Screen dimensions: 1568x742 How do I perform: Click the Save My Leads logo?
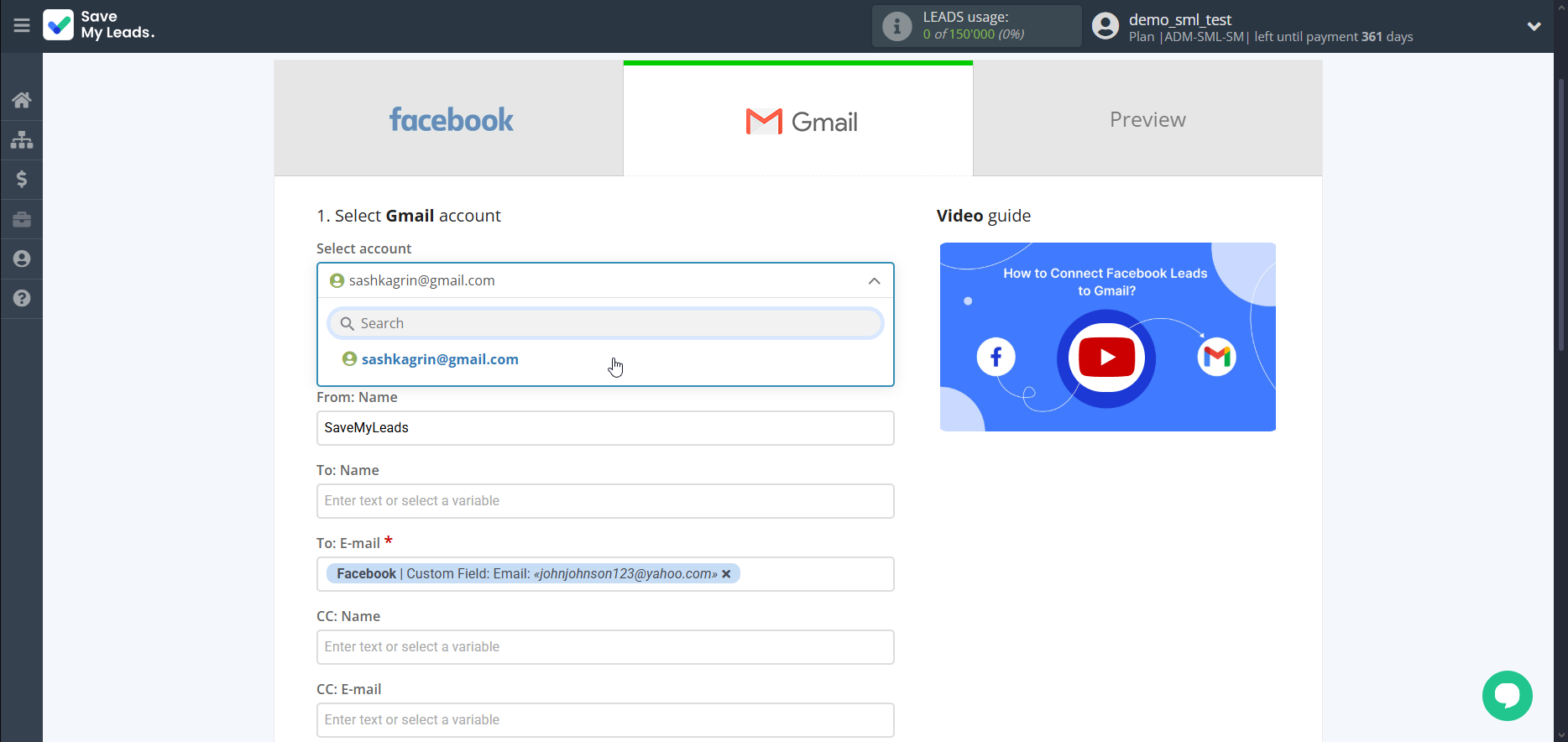(99, 25)
